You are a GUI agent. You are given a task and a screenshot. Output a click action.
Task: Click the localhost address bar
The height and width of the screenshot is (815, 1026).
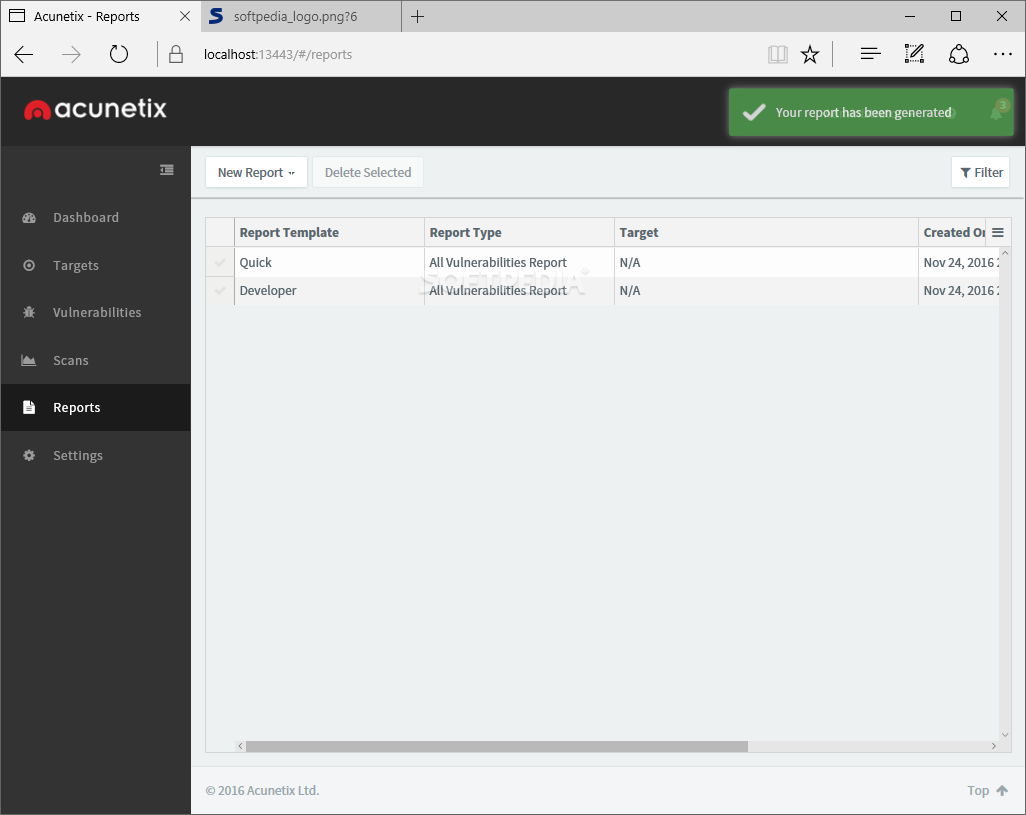277,54
